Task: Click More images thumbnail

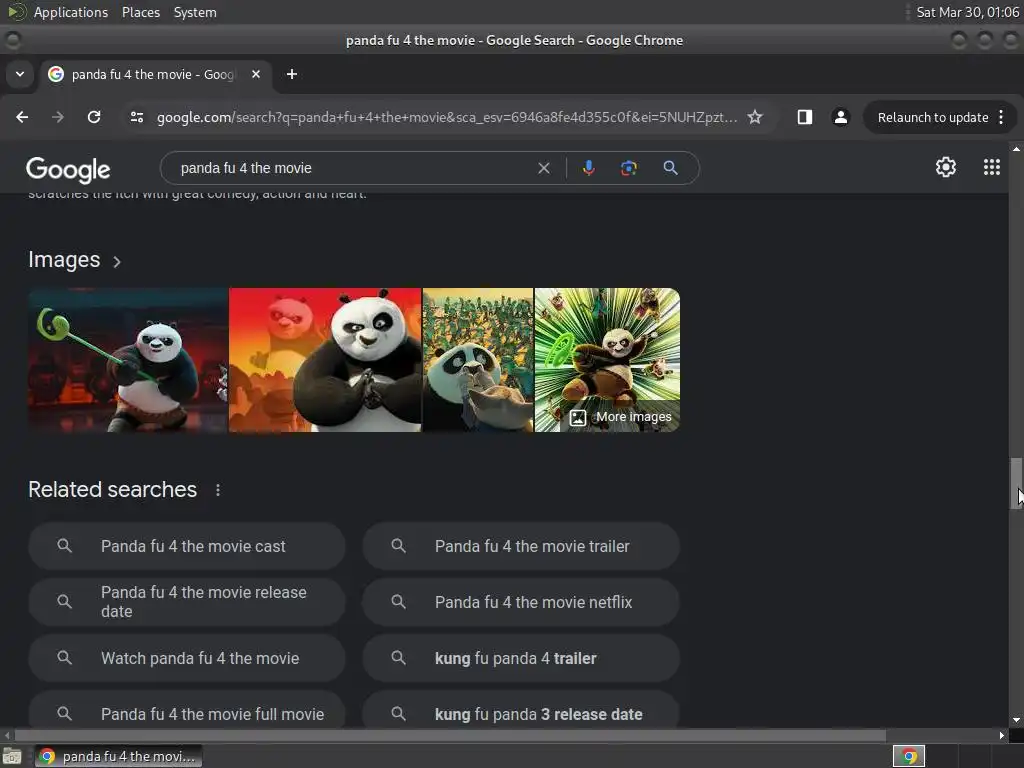Action: (x=607, y=360)
